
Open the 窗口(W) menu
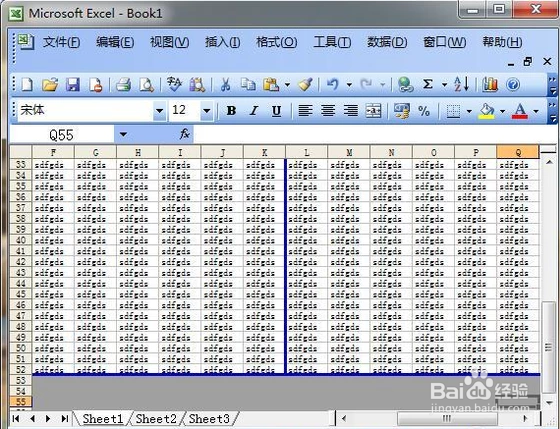click(445, 42)
